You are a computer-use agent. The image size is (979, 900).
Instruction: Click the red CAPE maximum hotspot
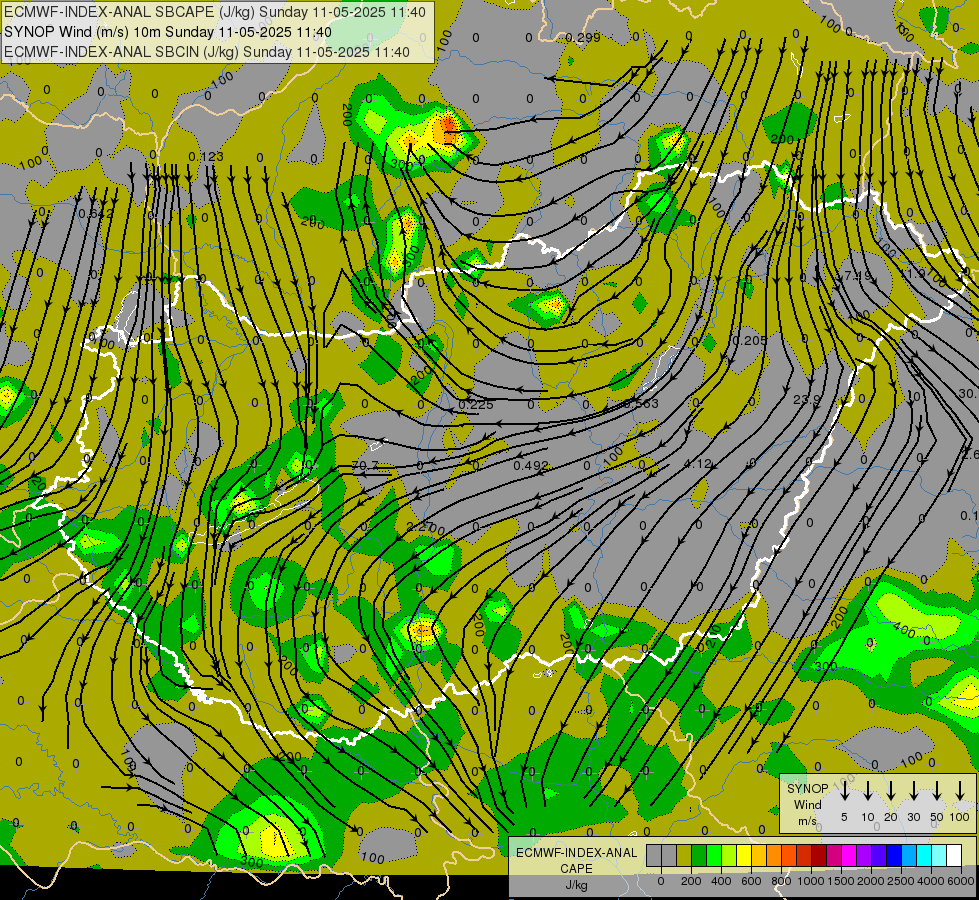pos(448,128)
